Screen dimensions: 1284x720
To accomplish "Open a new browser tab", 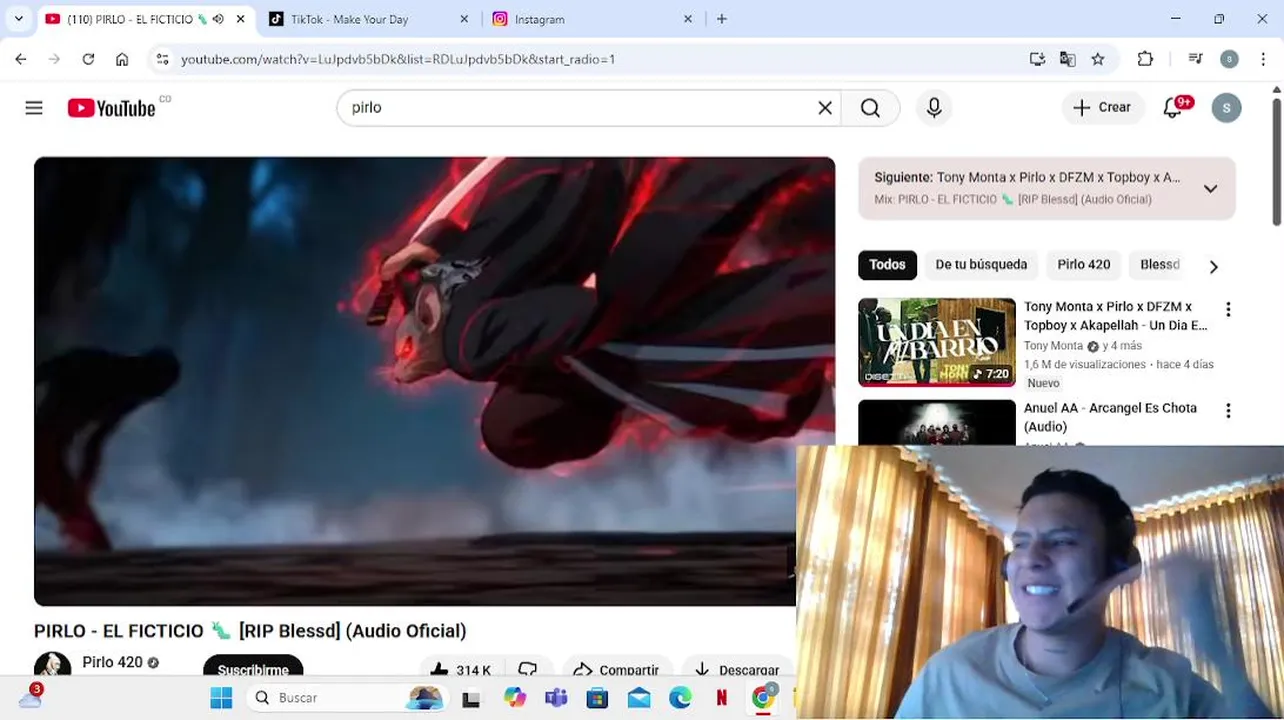I will [x=722, y=19].
